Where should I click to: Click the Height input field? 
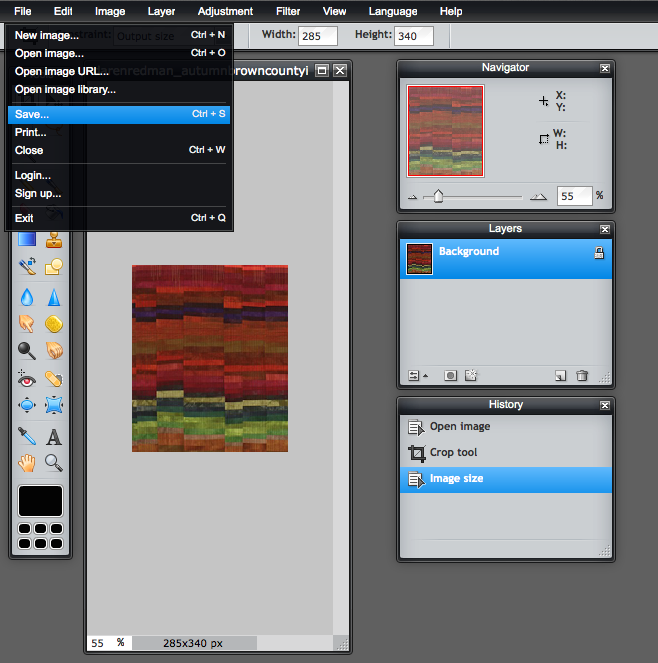tap(414, 36)
